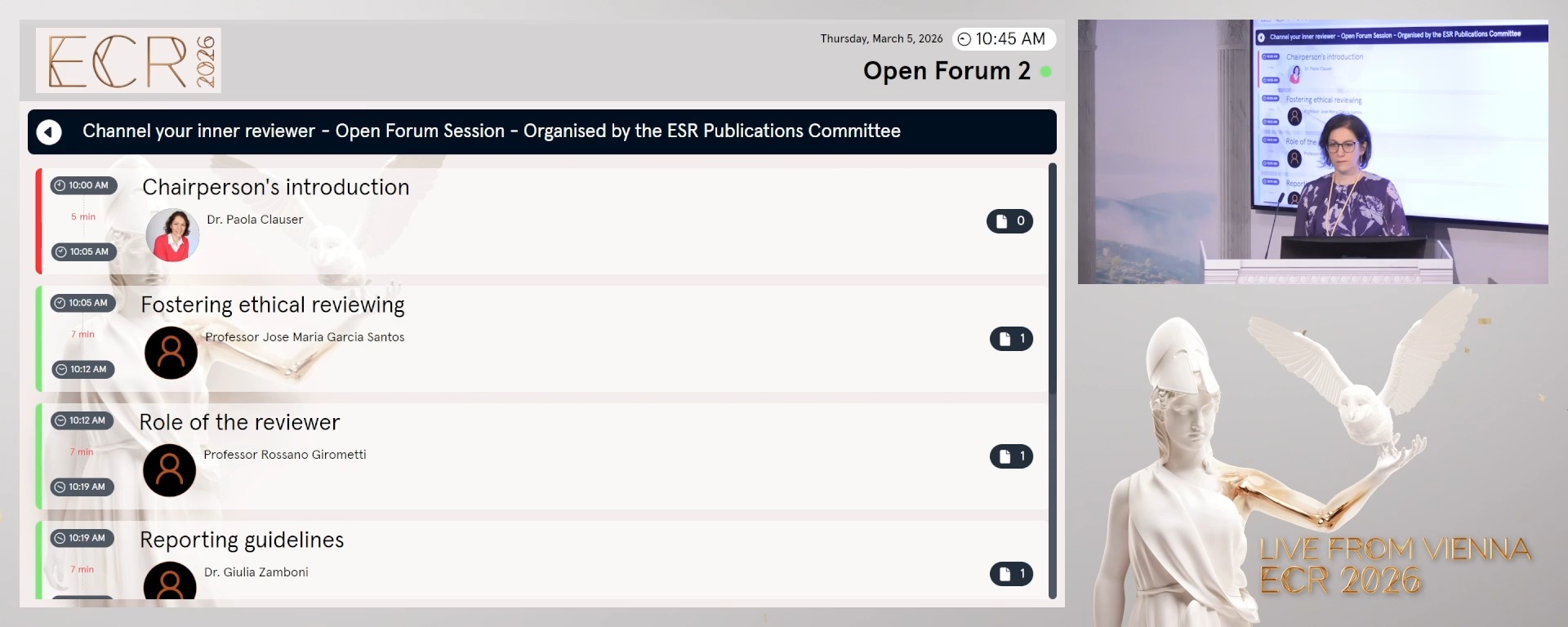This screenshot has width=1568, height=627.
Task: Click the session title Channel your inner reviewer
Action: (x=492, y=131)
